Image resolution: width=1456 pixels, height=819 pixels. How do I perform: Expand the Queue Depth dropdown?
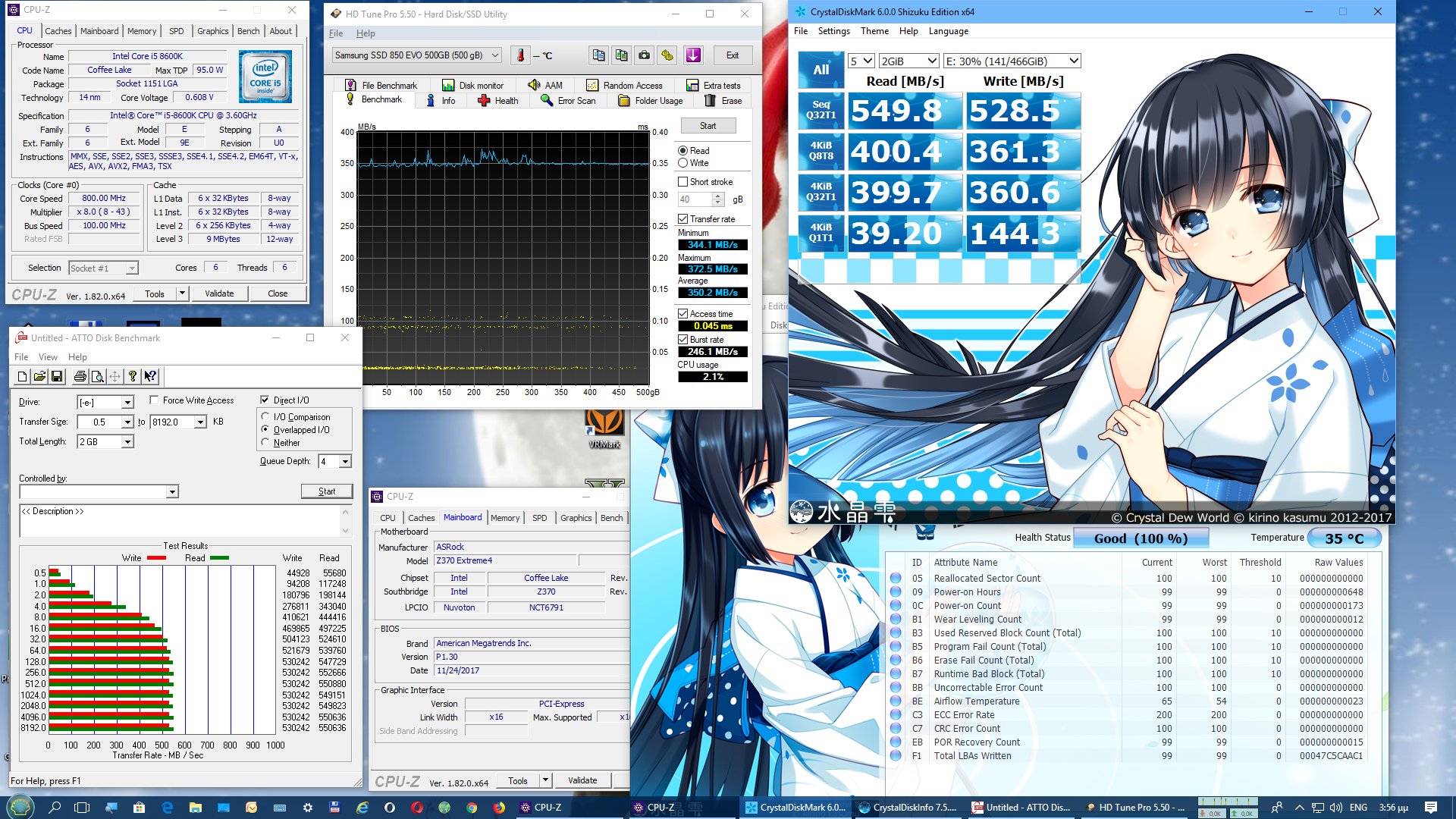point(345,461)
